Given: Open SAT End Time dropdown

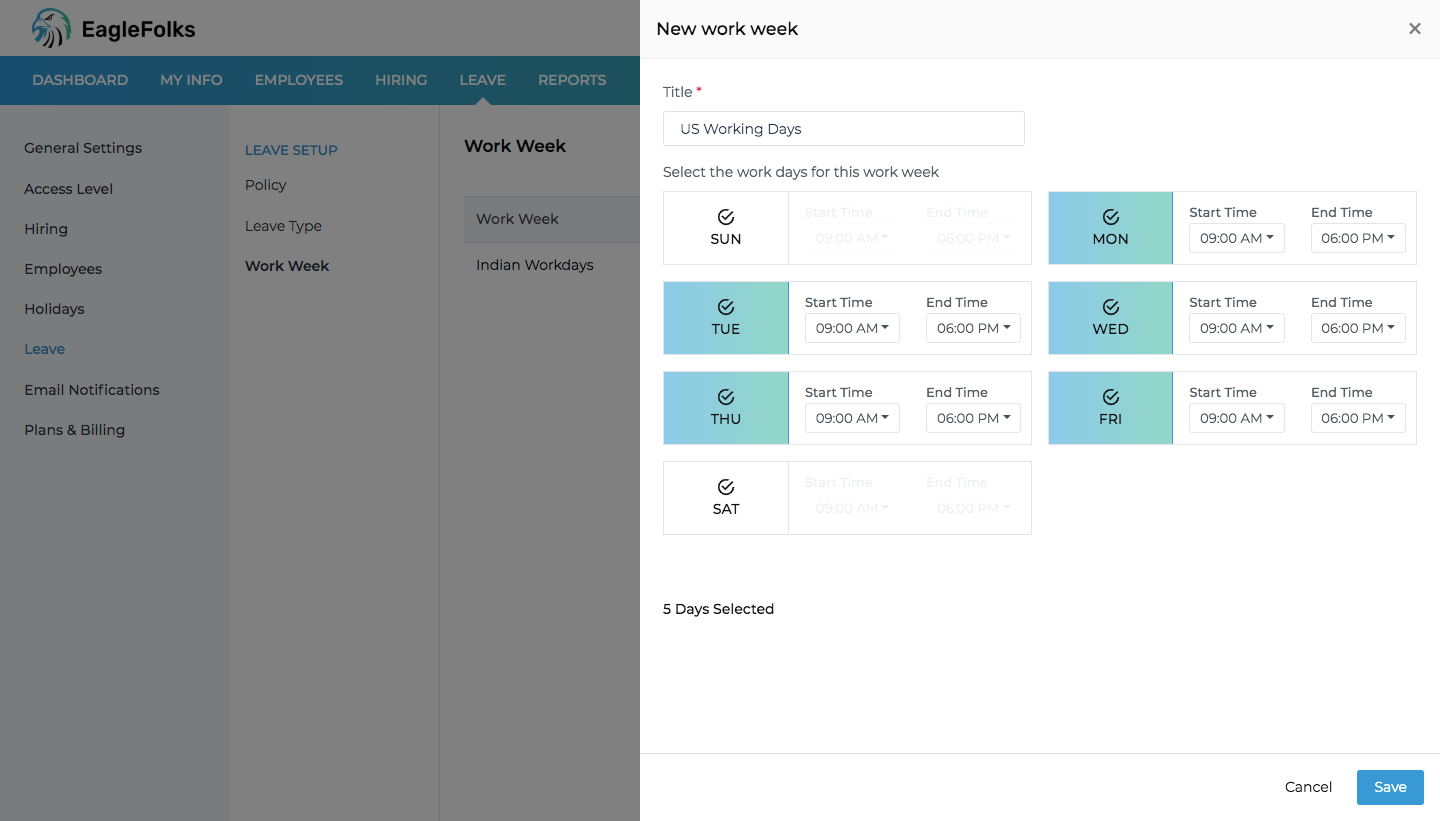Looking at the screenshot, I should pos(973,508).
